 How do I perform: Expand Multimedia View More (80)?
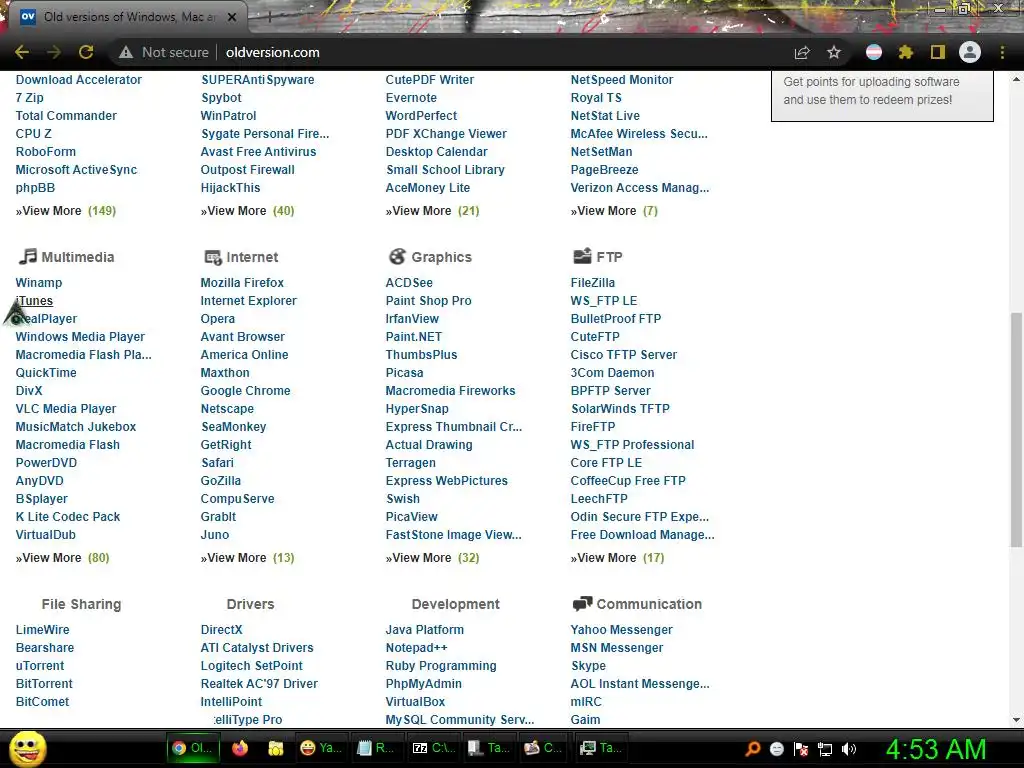[63, 558]
